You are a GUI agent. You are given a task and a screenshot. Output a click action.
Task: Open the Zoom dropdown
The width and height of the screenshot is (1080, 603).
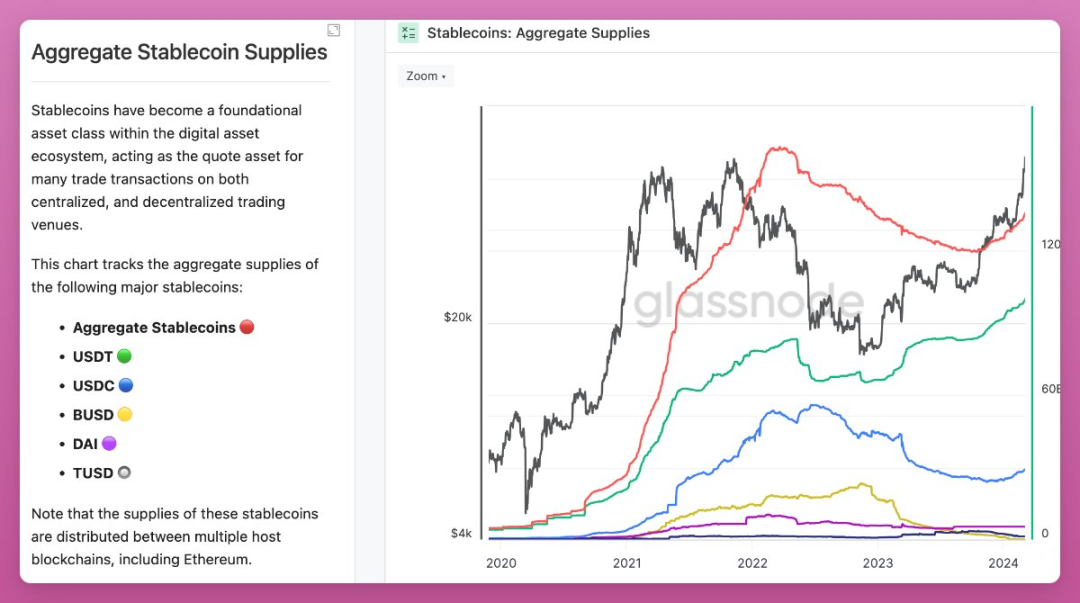[426, 76]
